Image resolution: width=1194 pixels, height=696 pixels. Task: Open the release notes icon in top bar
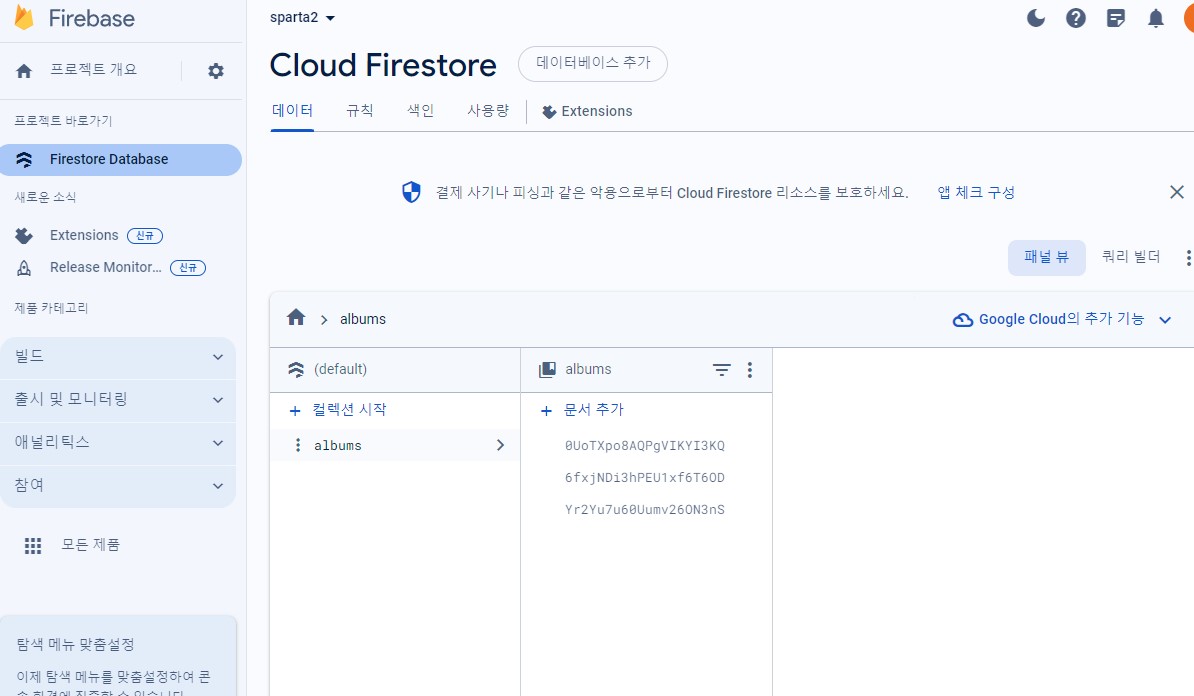1116,18
